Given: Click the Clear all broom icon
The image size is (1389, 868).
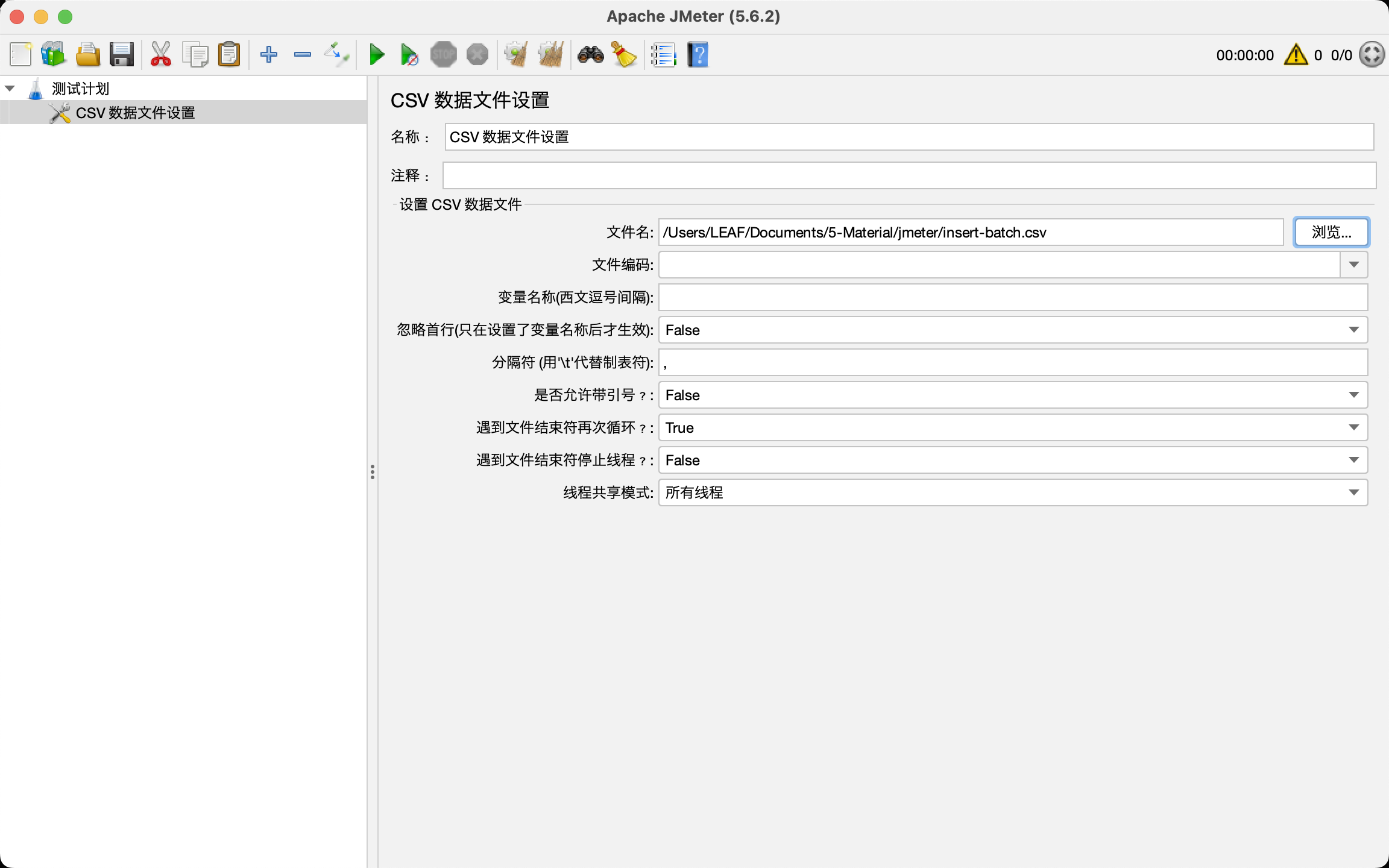Looking at the screenshot, I should point(550,55).
